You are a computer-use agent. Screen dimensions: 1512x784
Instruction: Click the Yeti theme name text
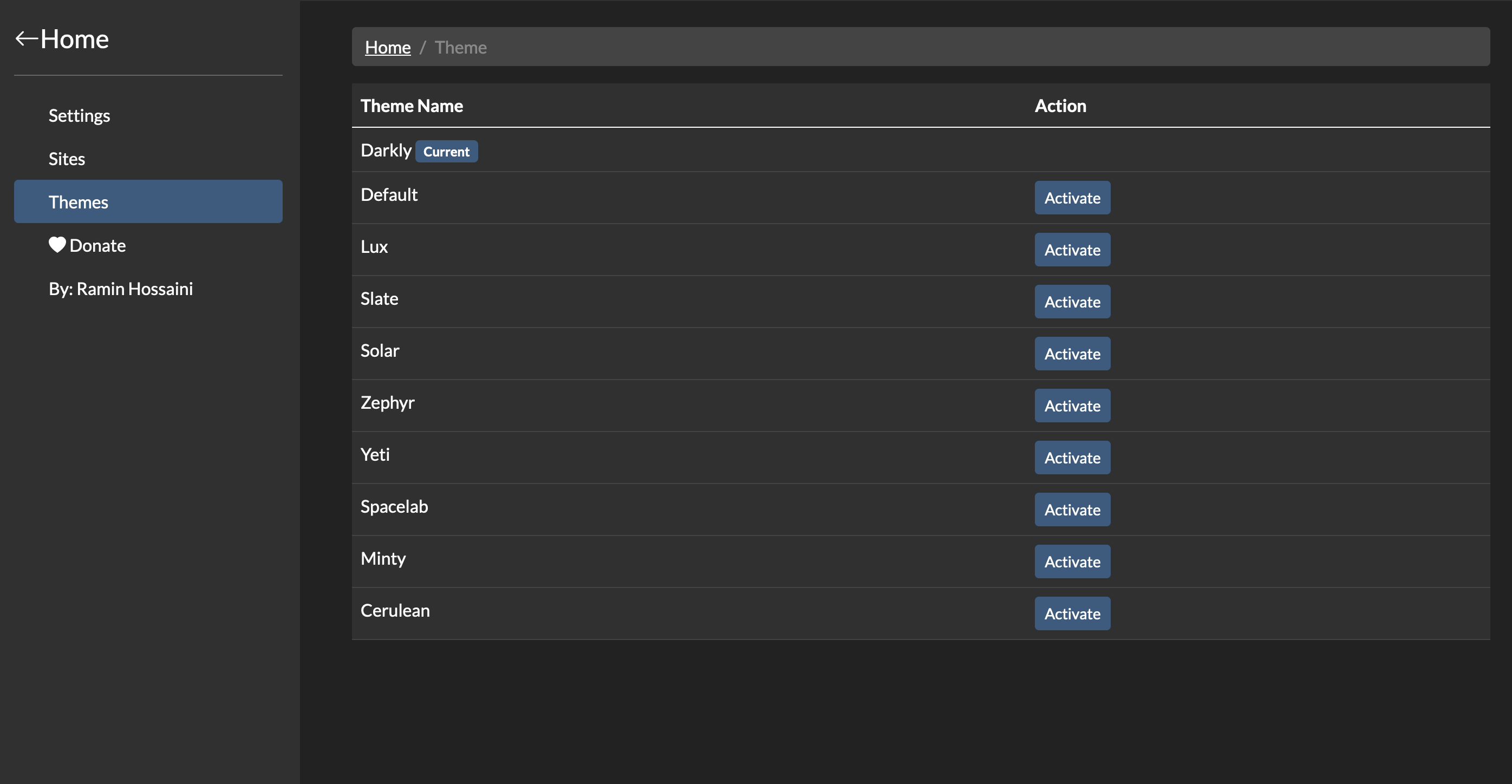point(375,455)
